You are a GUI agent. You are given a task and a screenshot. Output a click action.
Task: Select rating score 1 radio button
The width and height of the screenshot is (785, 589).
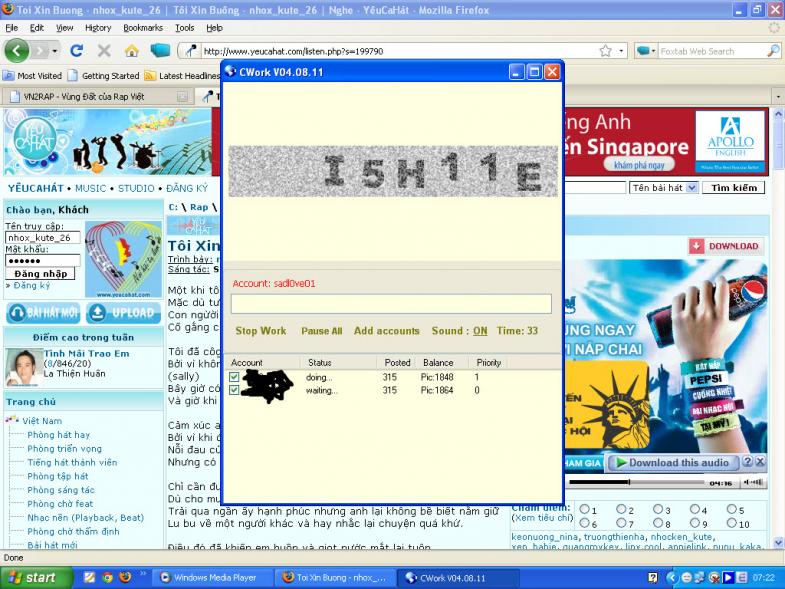(584, 509)
